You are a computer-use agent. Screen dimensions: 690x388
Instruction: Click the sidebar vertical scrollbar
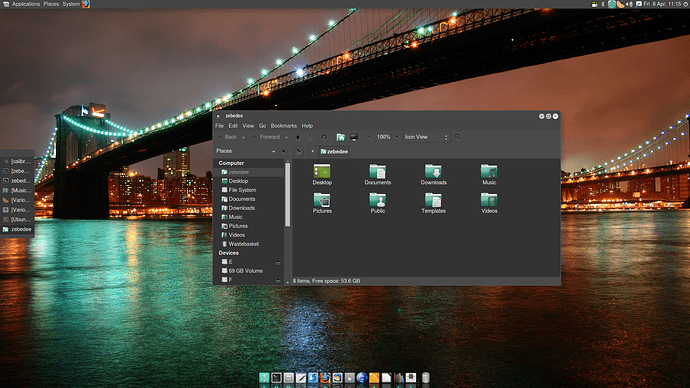tap(288, 194)
